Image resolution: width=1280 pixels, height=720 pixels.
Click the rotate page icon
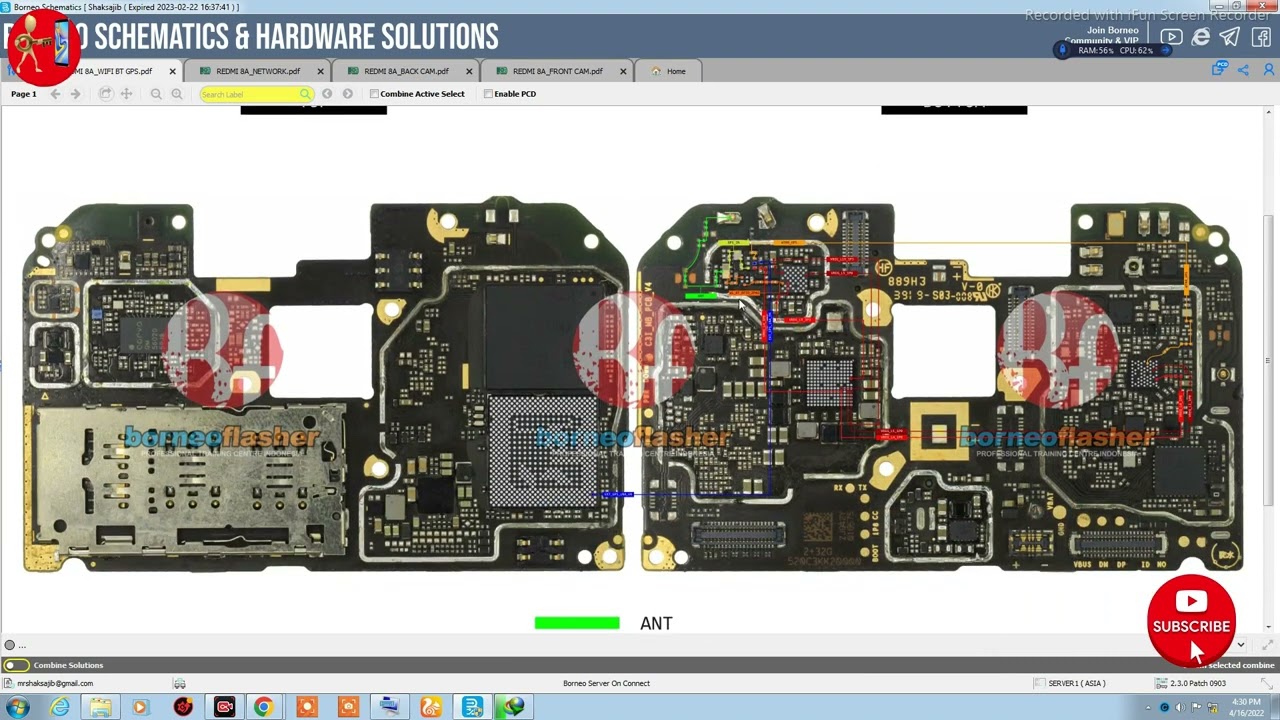[105, 94]
